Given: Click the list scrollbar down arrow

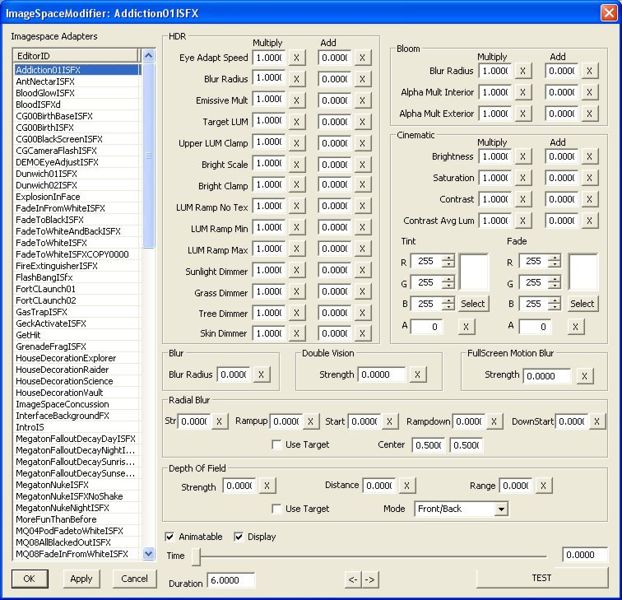Looking at the screenshot, I should click(x=149, y=554).
